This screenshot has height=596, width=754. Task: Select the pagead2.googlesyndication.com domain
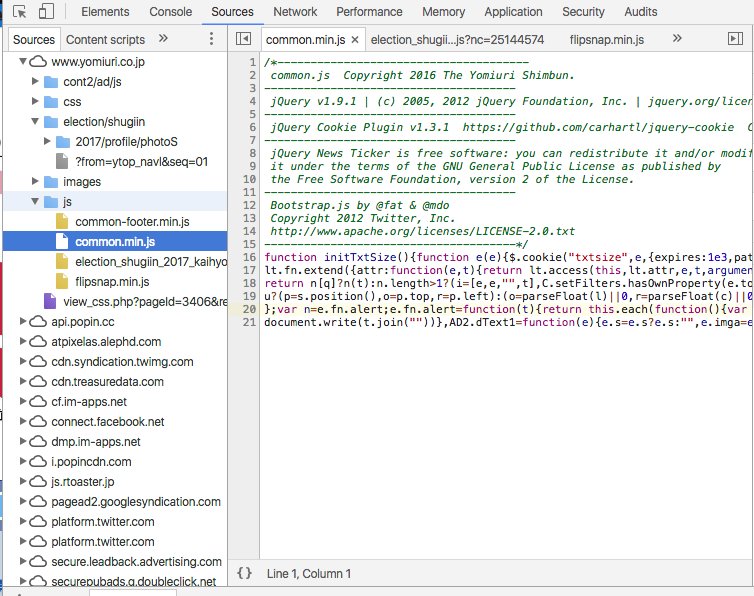[136, 502]
